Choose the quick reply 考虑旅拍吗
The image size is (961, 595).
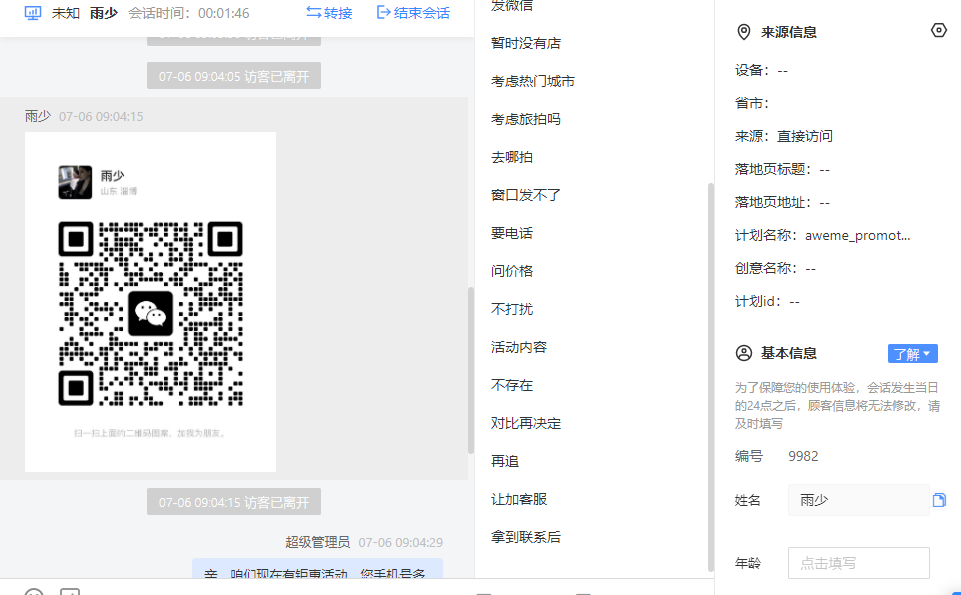pyautogui.click(x=526, y=119)
